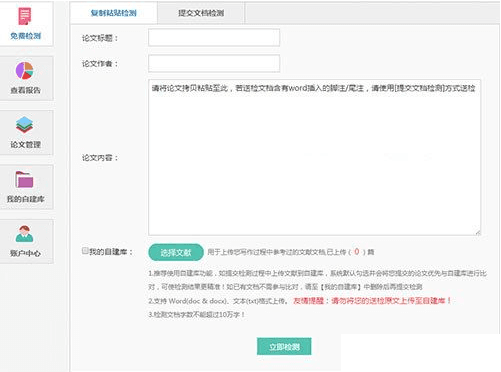
Task: Open the 免费检测 sidebar icon
Action: click(x=25, y=16)
